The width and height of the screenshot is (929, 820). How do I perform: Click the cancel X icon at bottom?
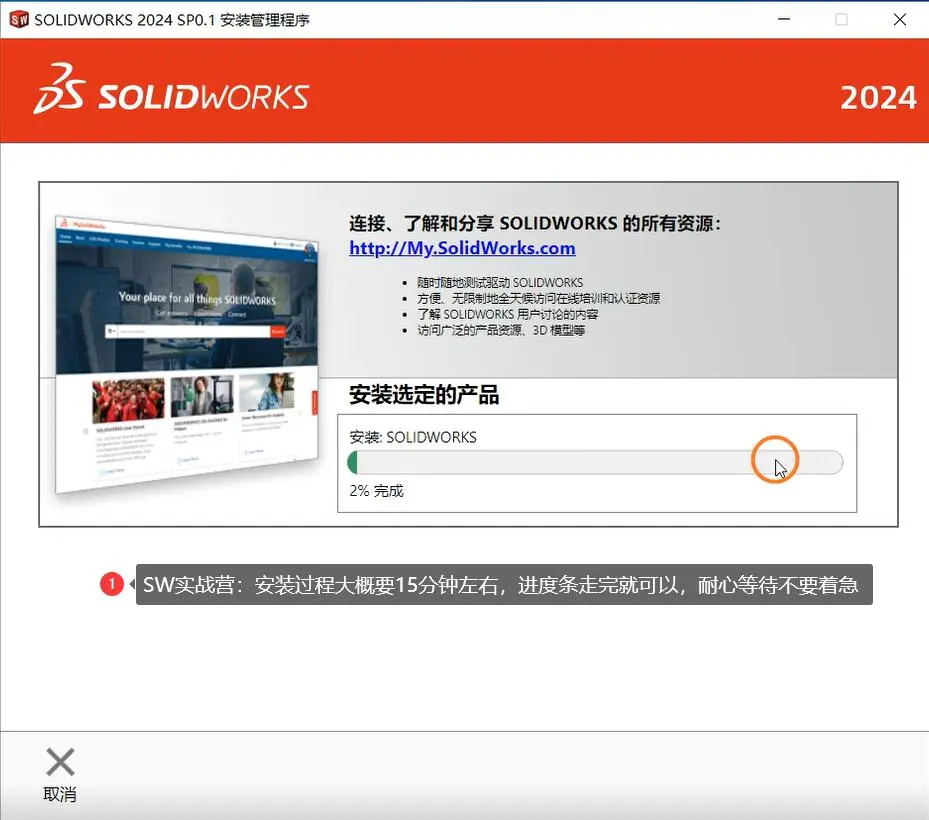click(60, 762)
